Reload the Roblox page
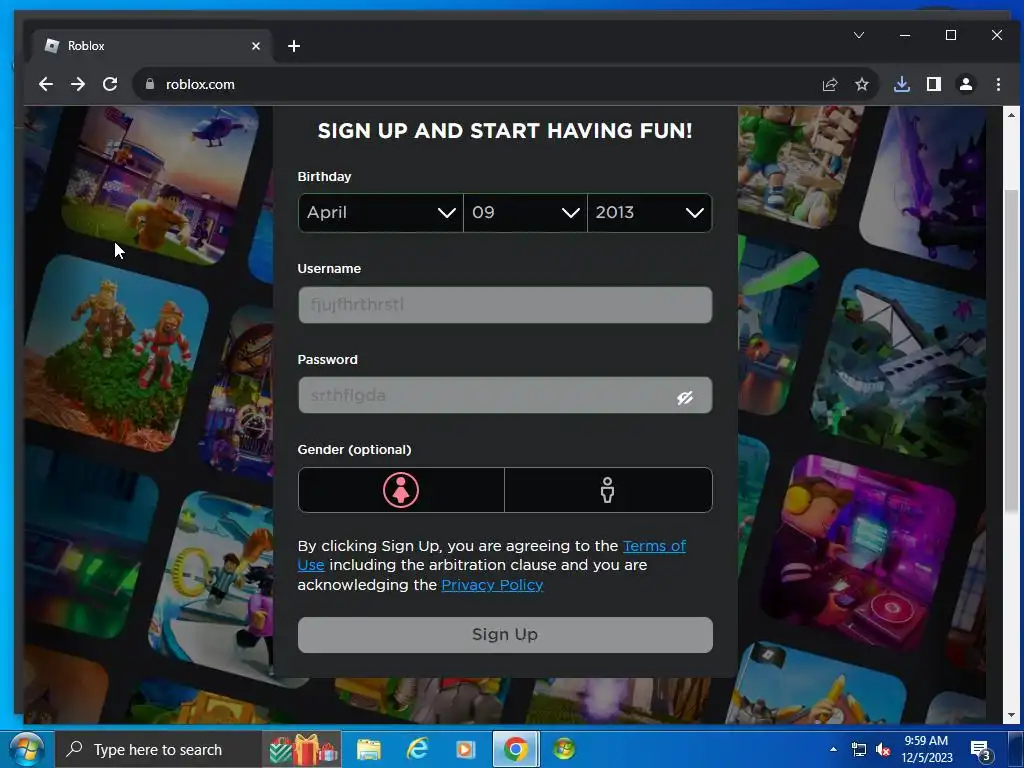 (110, 84)
